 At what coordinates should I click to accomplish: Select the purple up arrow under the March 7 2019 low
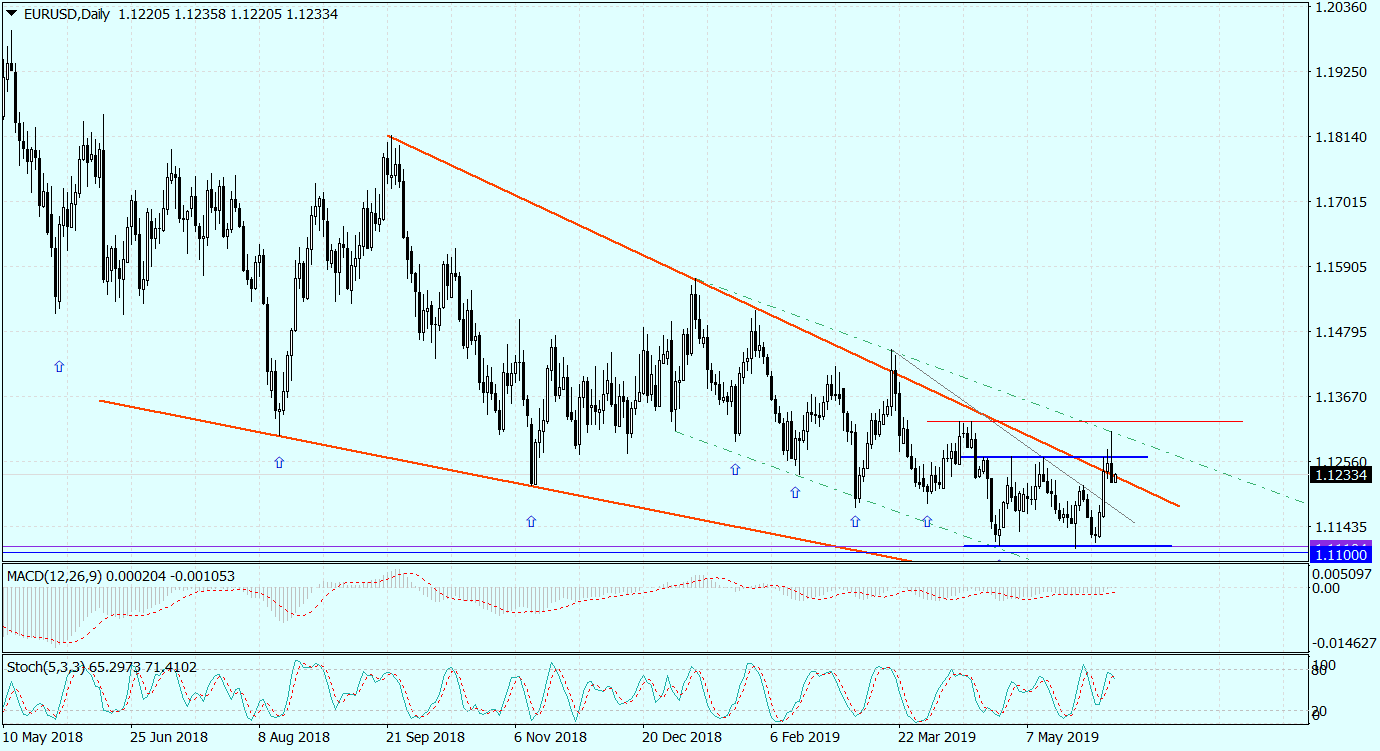[855, 521]
